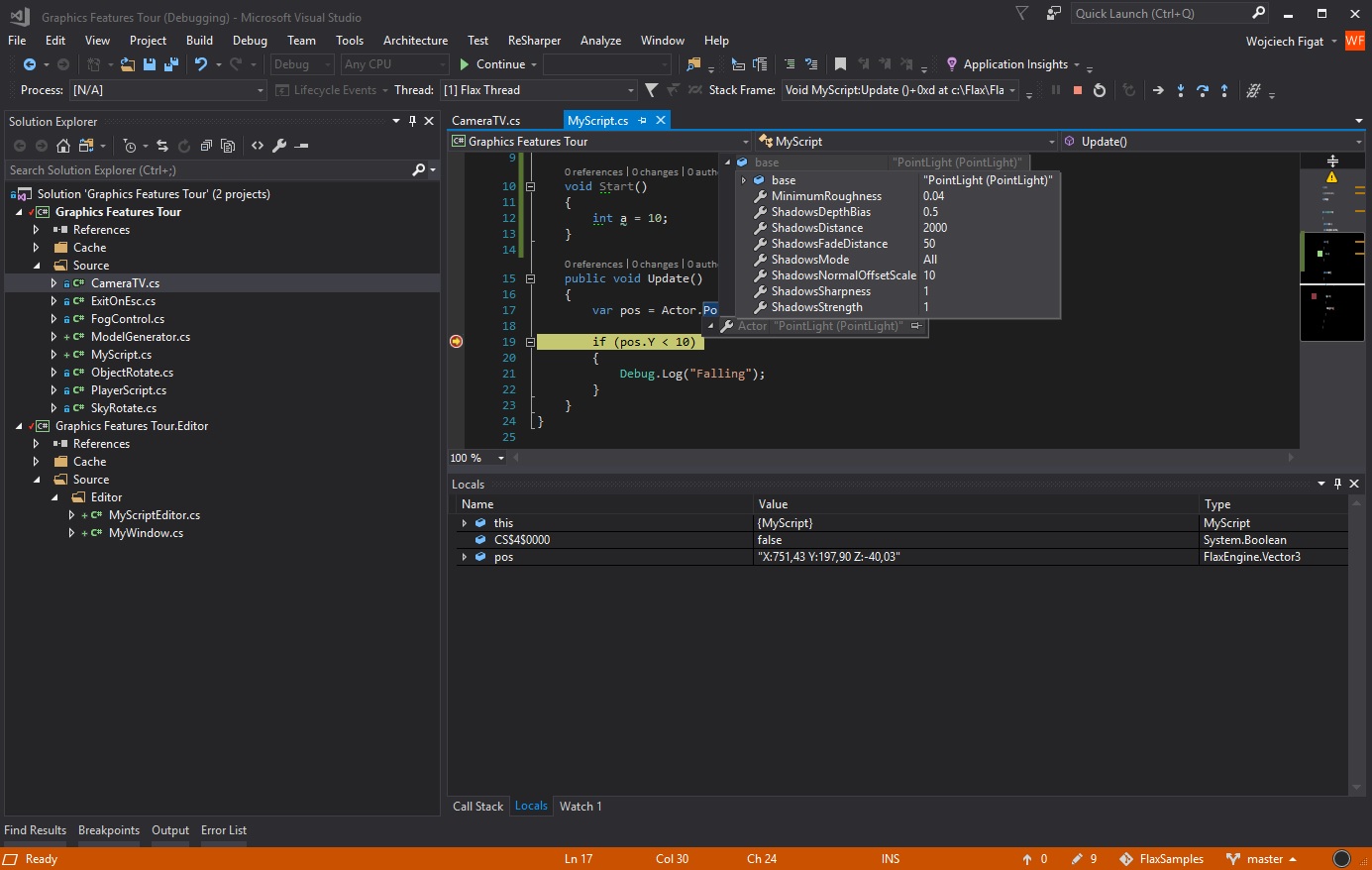Open the Stack Frame dropdown
Viewport: 1372px width, 870px height.
(x=901, y=90)
